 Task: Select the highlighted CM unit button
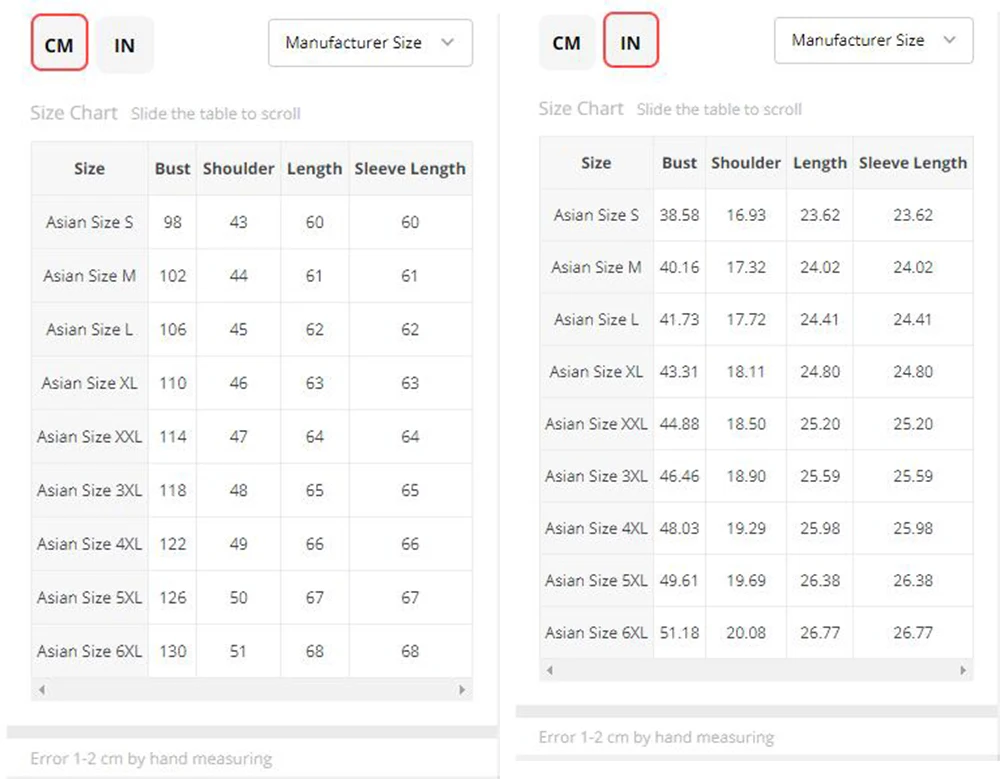pos(59,46)
